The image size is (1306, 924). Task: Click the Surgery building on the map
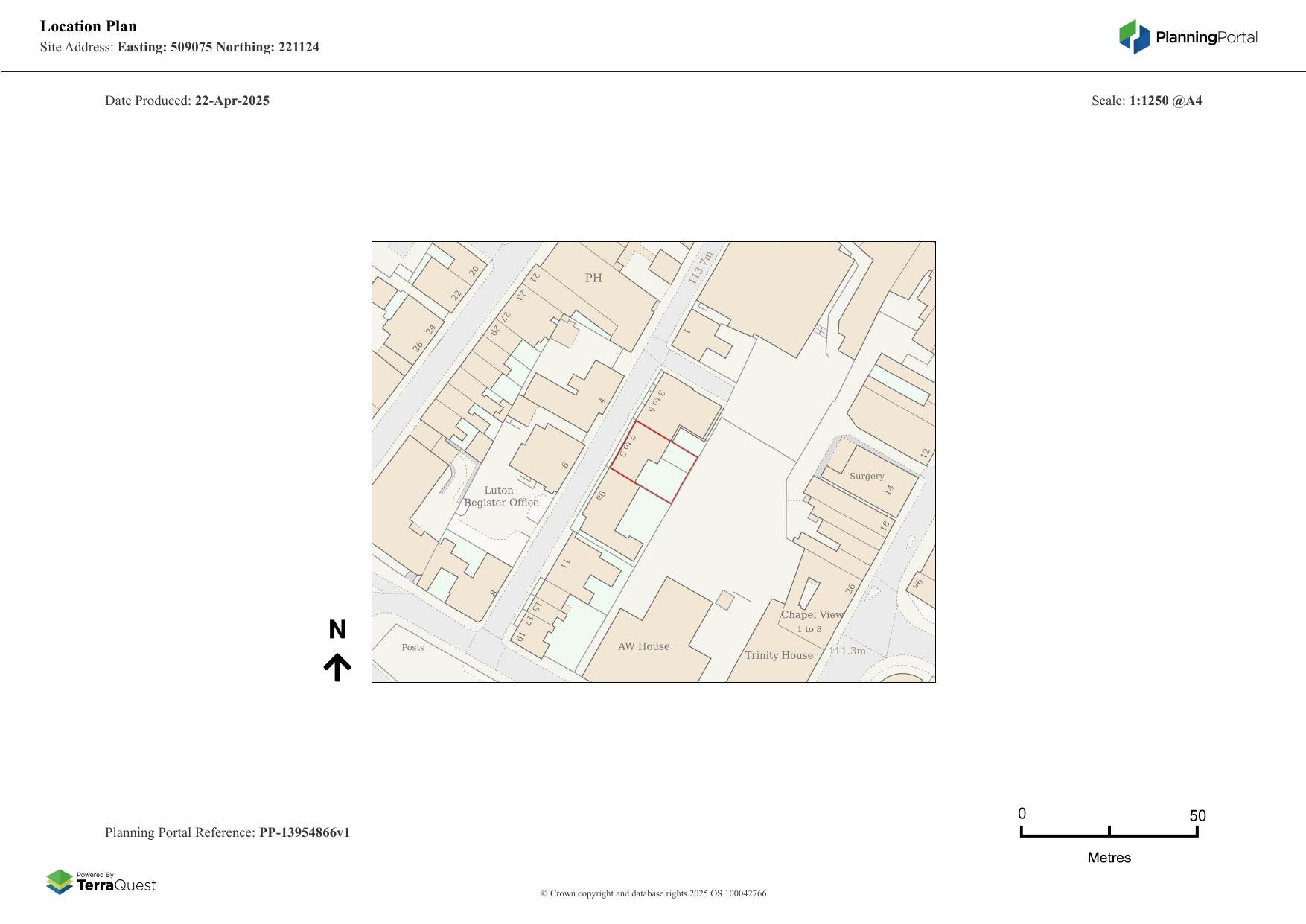click(x=866, y=476)
